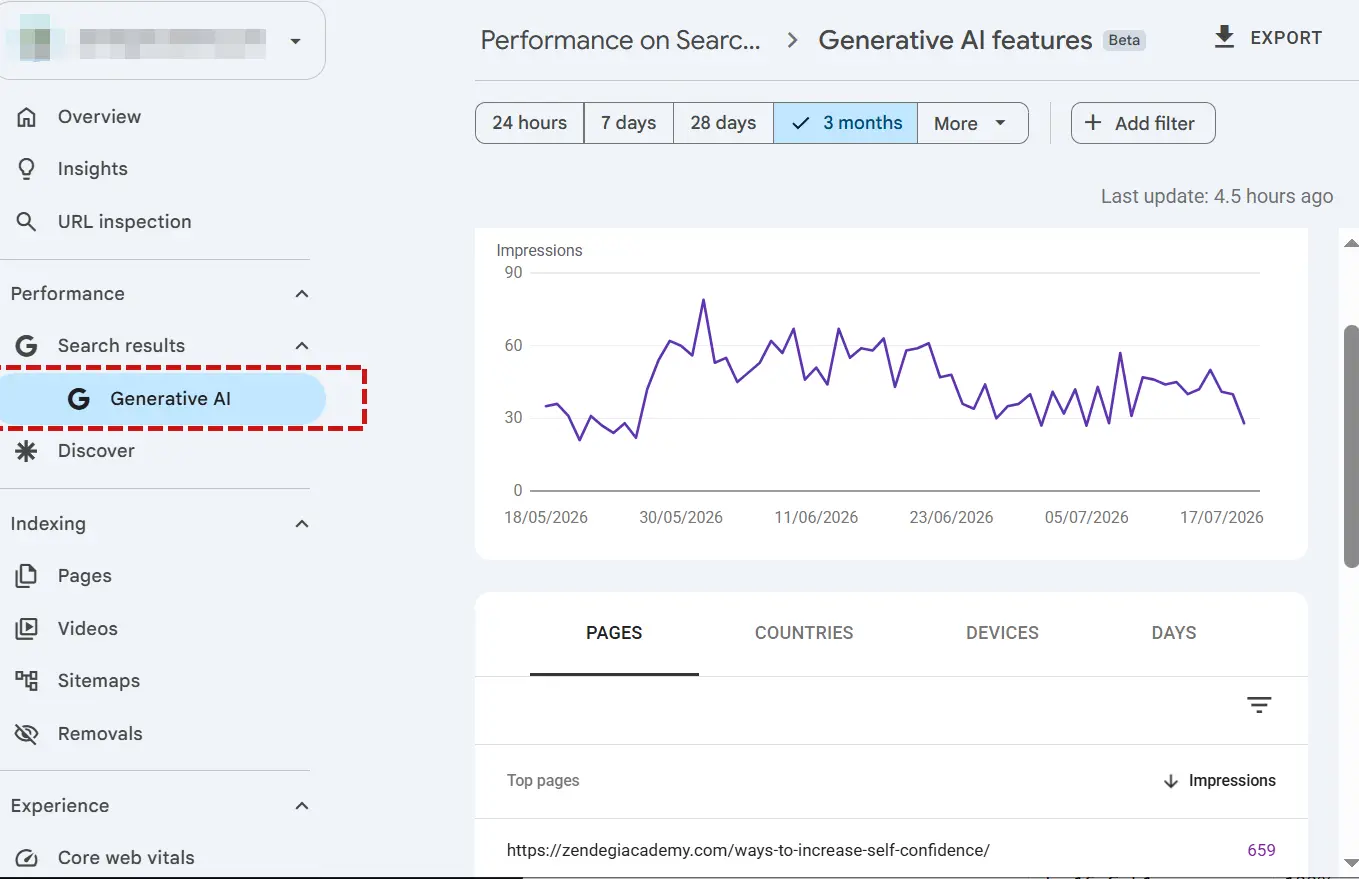Switch to the Devices tab
The width and height of the screenshot is (1359, 879).
pos(1002,633)
